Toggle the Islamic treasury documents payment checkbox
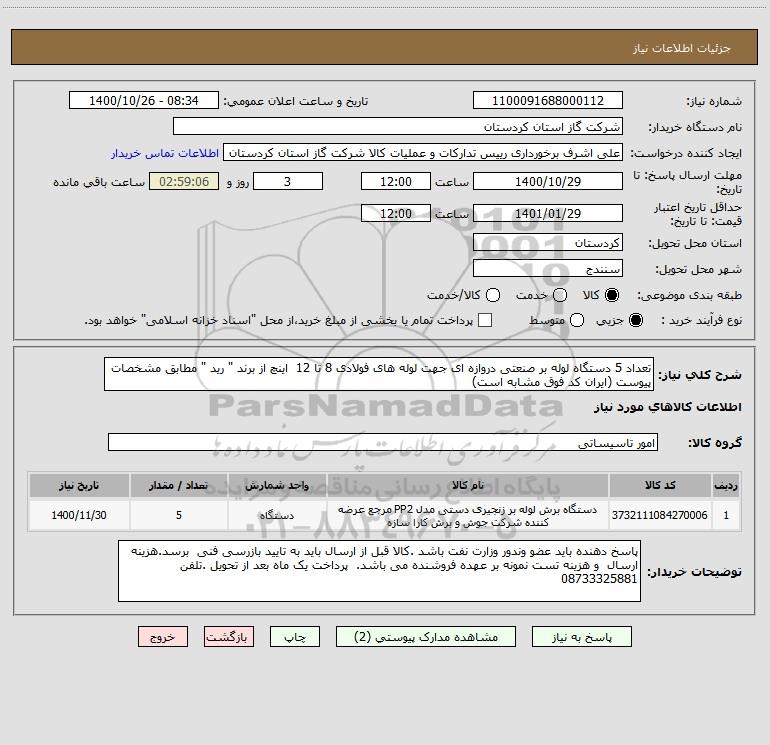 (485, 320)
